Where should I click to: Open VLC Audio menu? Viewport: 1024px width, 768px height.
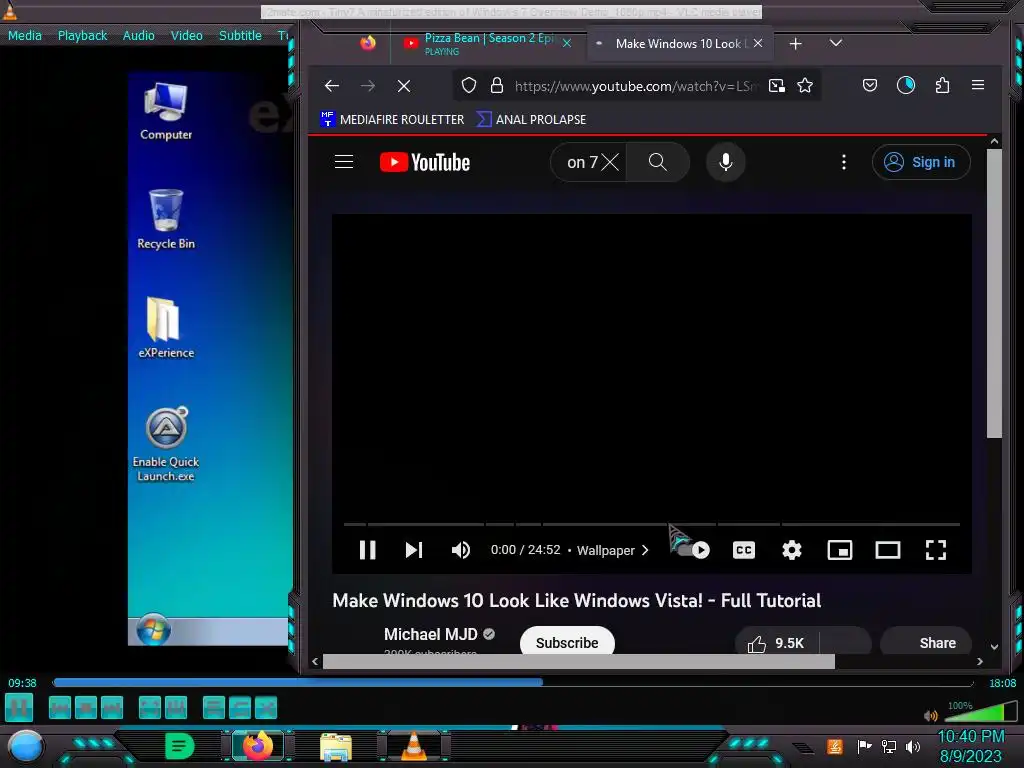click(x=138, y=35)
